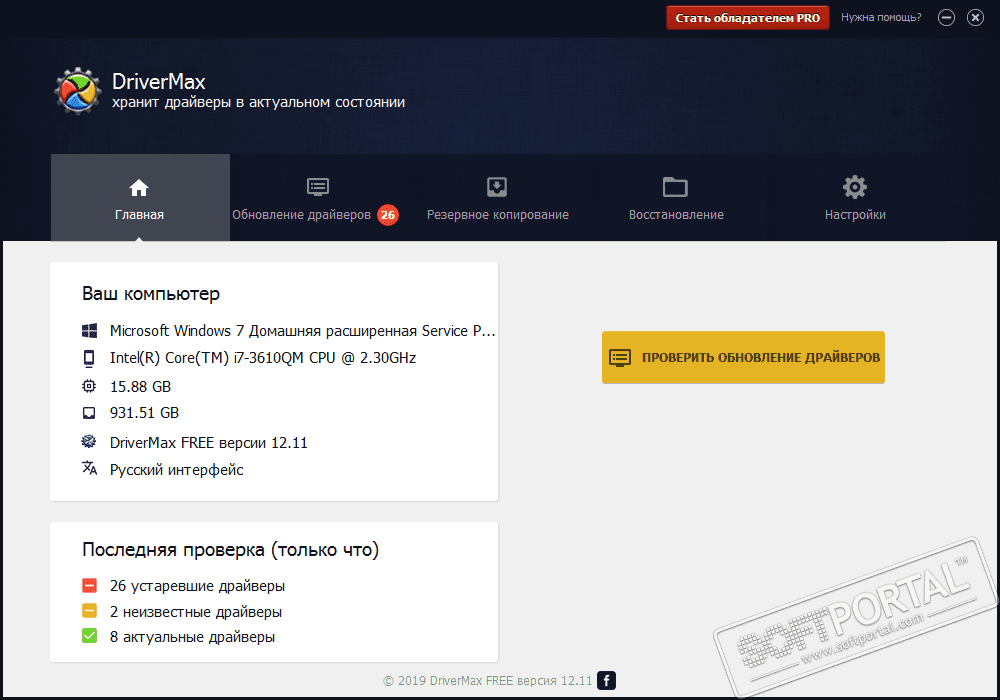Viewport: 1000px width, 700px height.
Task: Click the gear icon beside DriverMax FREE версии
Action: 89,441
